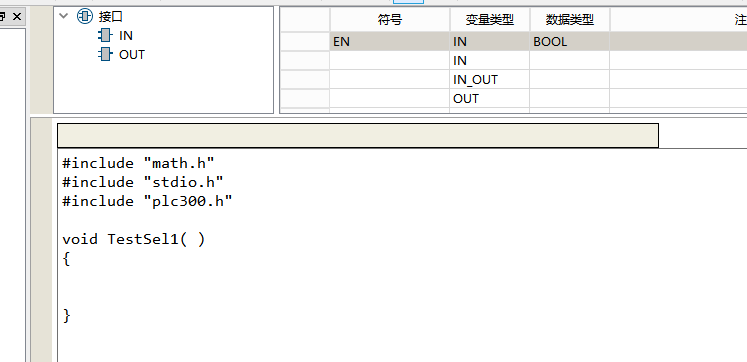Screen dimensions: 747x362
Task: Select the OUT item under 接口
Action: pos(131,55)
